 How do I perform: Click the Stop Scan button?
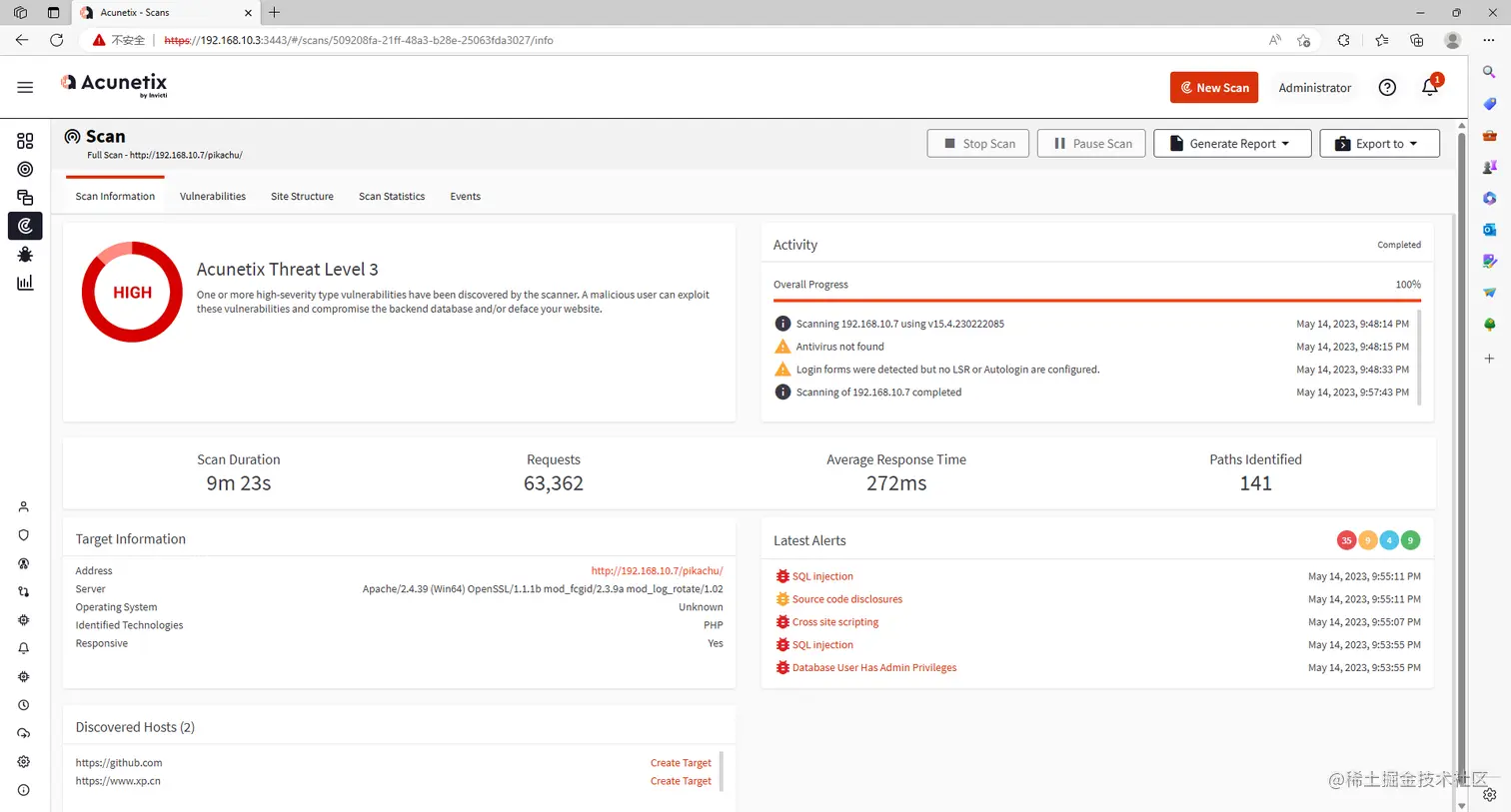pos(978,143)
